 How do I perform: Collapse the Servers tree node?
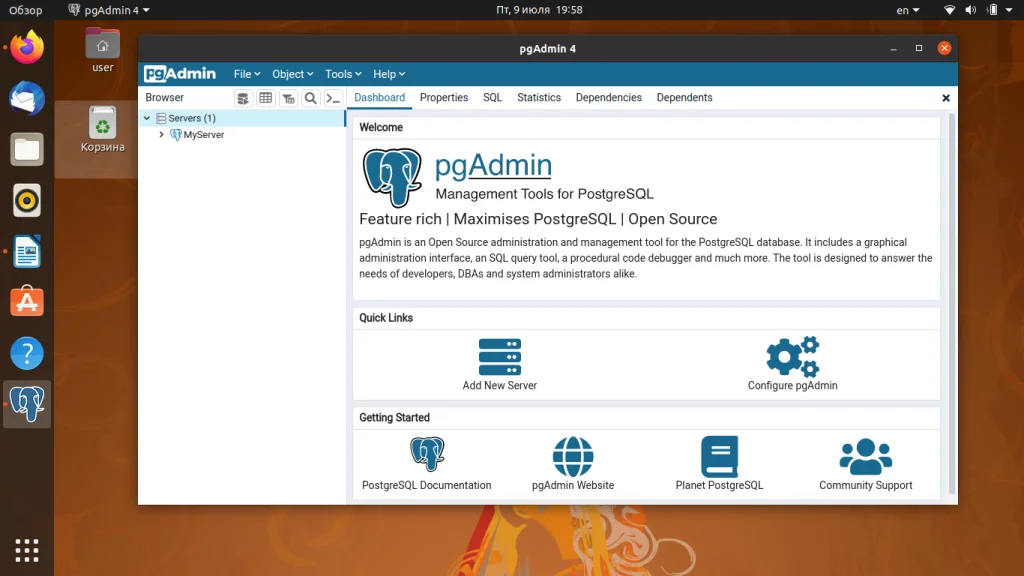(x=146, y=117)
